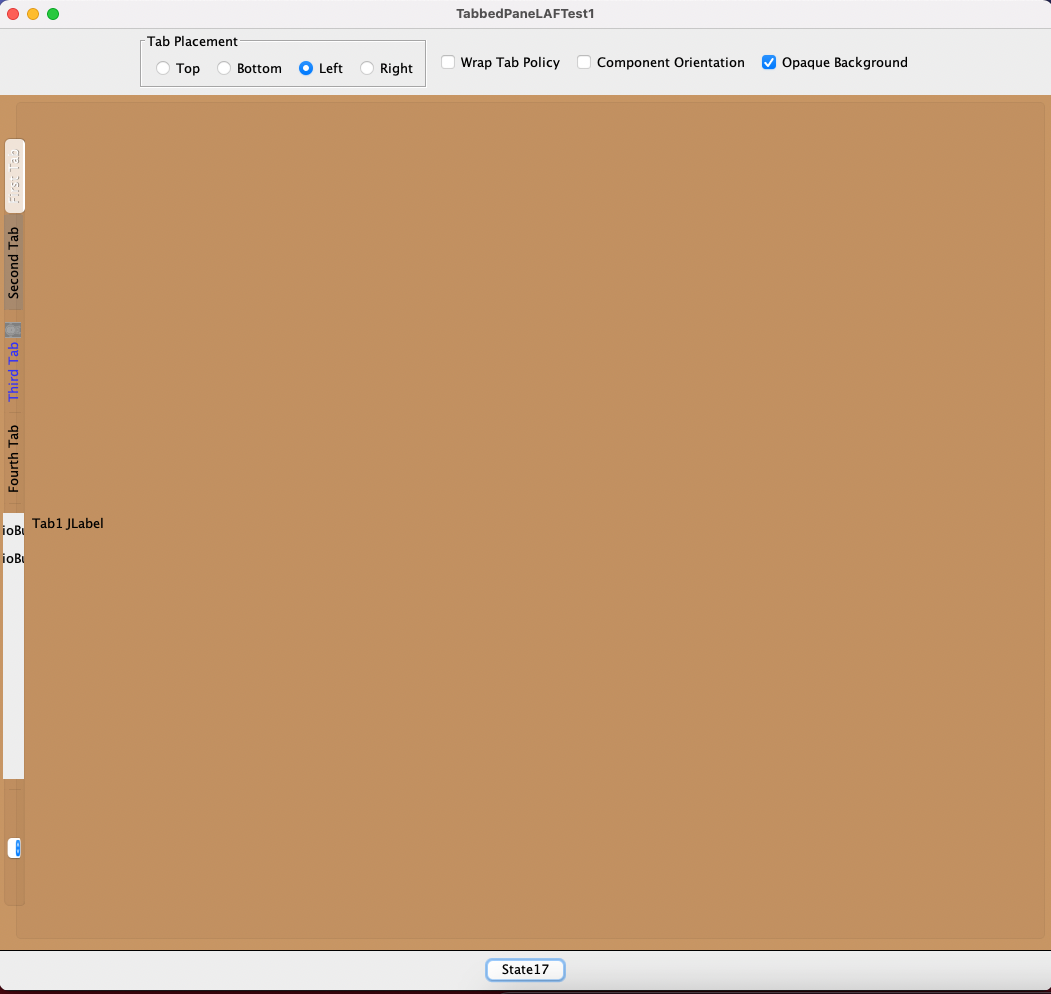Click the green maximize window button
This screenshot has width=1051, height=994.
[x=53, y=14]
